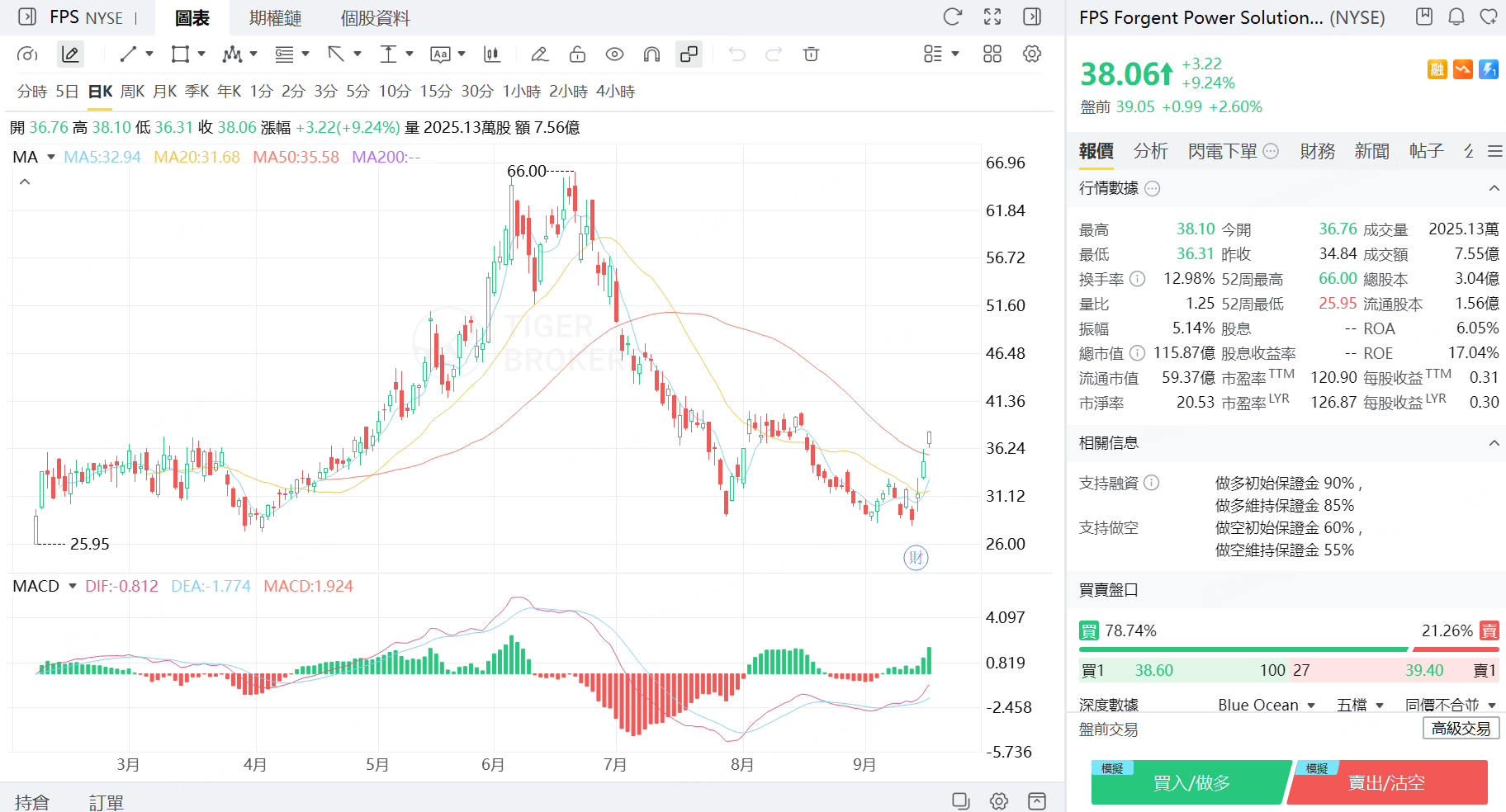
Task: Select the trend line drawing tool
Action: point(128,54)
